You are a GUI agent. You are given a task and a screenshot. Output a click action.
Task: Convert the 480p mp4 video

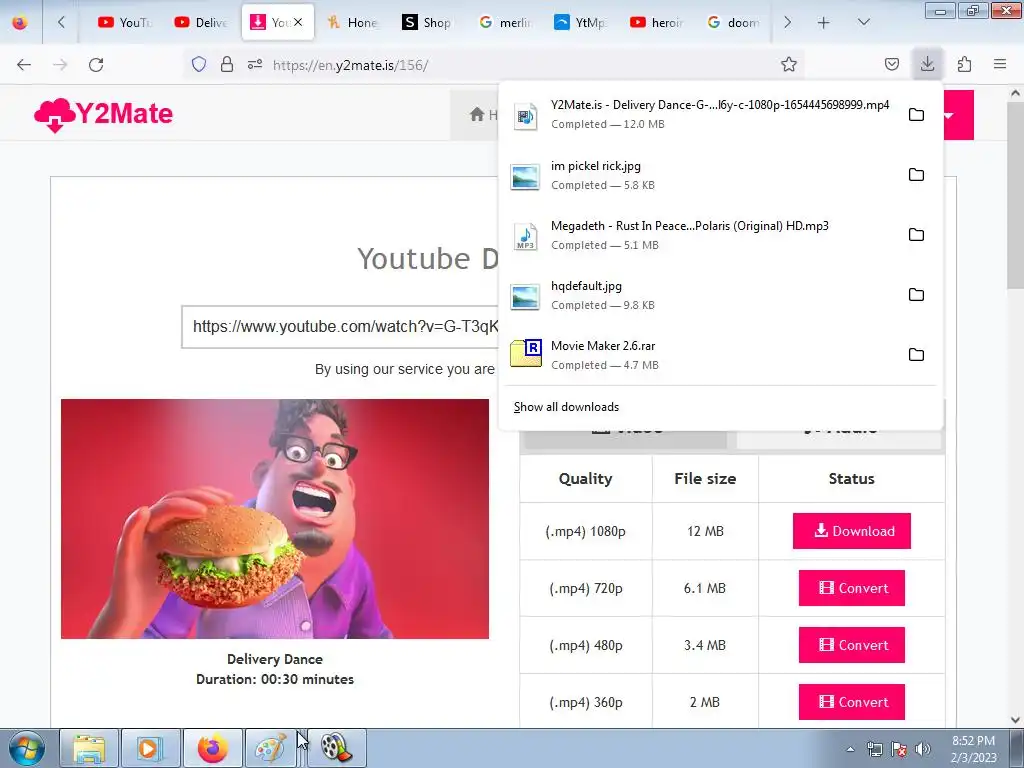(852, 645)
